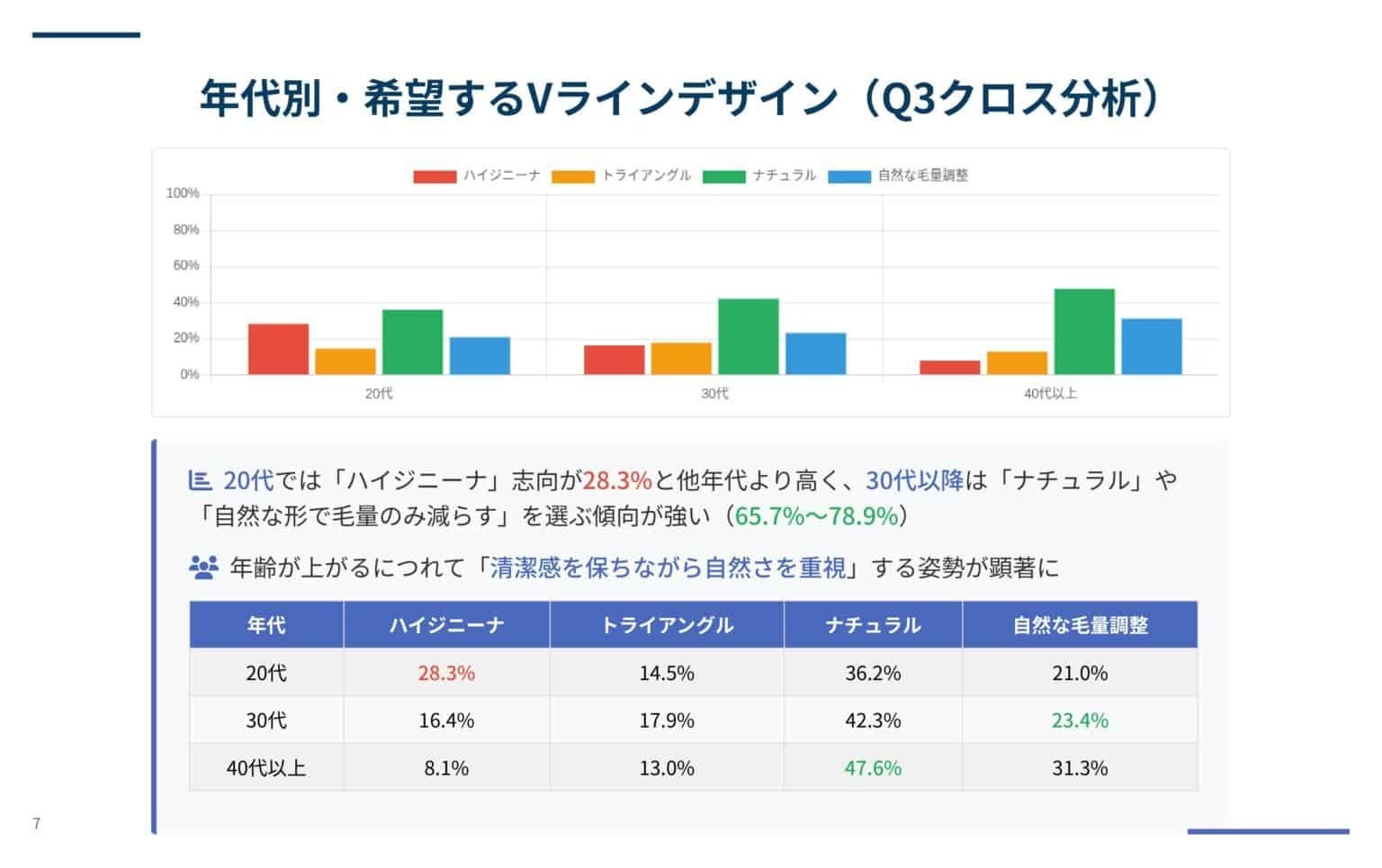
Task: Click the ナチュラル table column header
Action: click(x=873, y=625)
